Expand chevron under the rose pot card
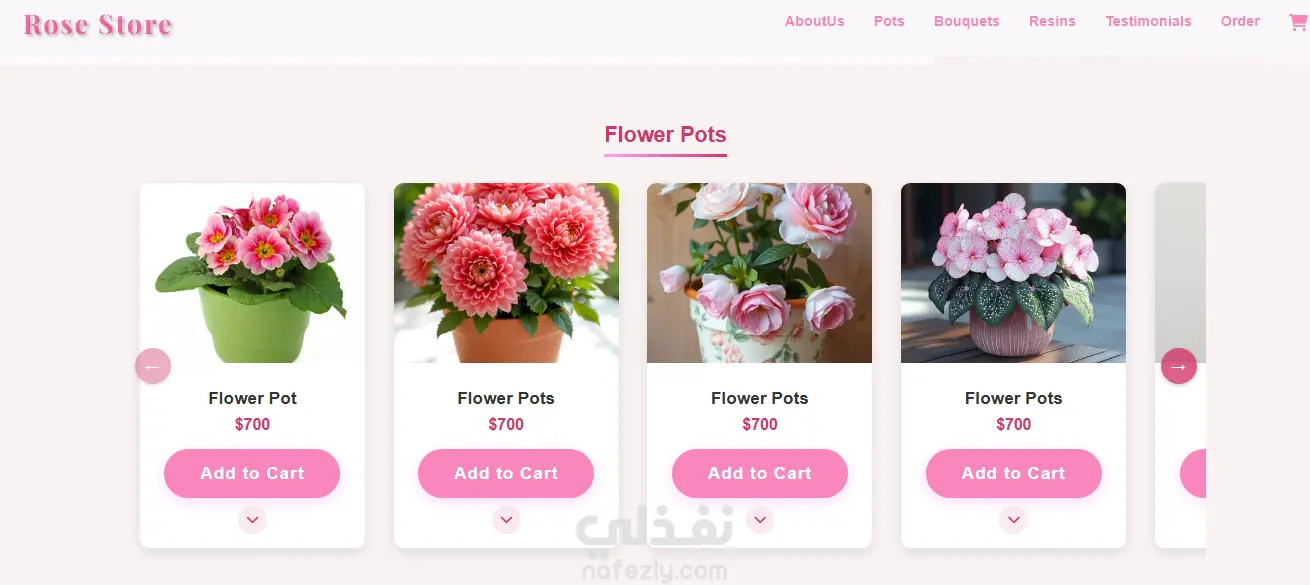 point(760,520)
